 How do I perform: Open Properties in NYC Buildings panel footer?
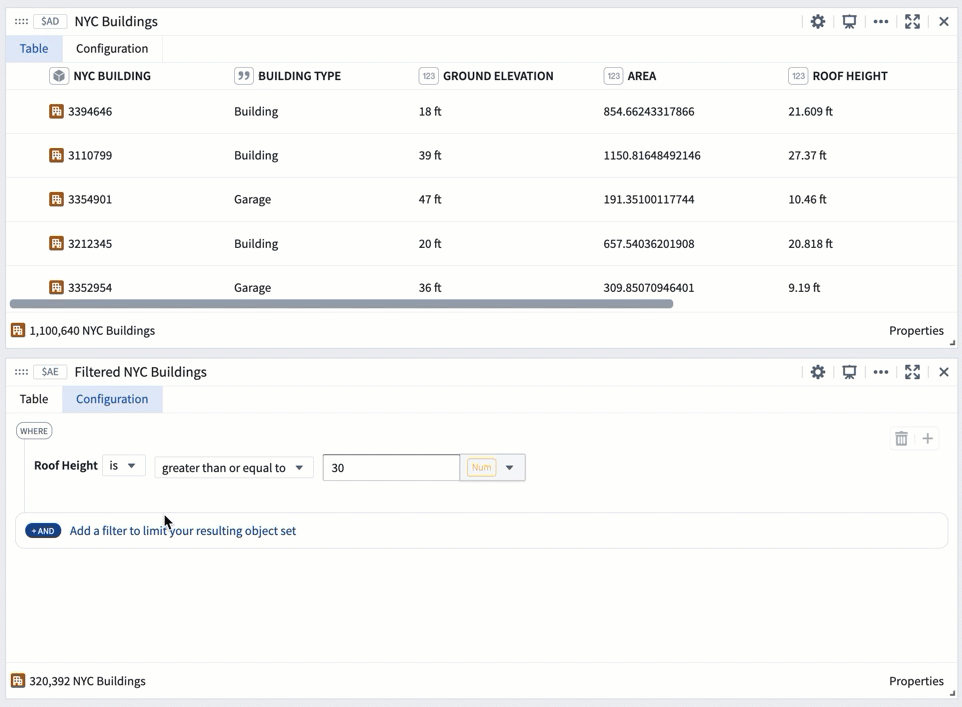coord(916,331)
